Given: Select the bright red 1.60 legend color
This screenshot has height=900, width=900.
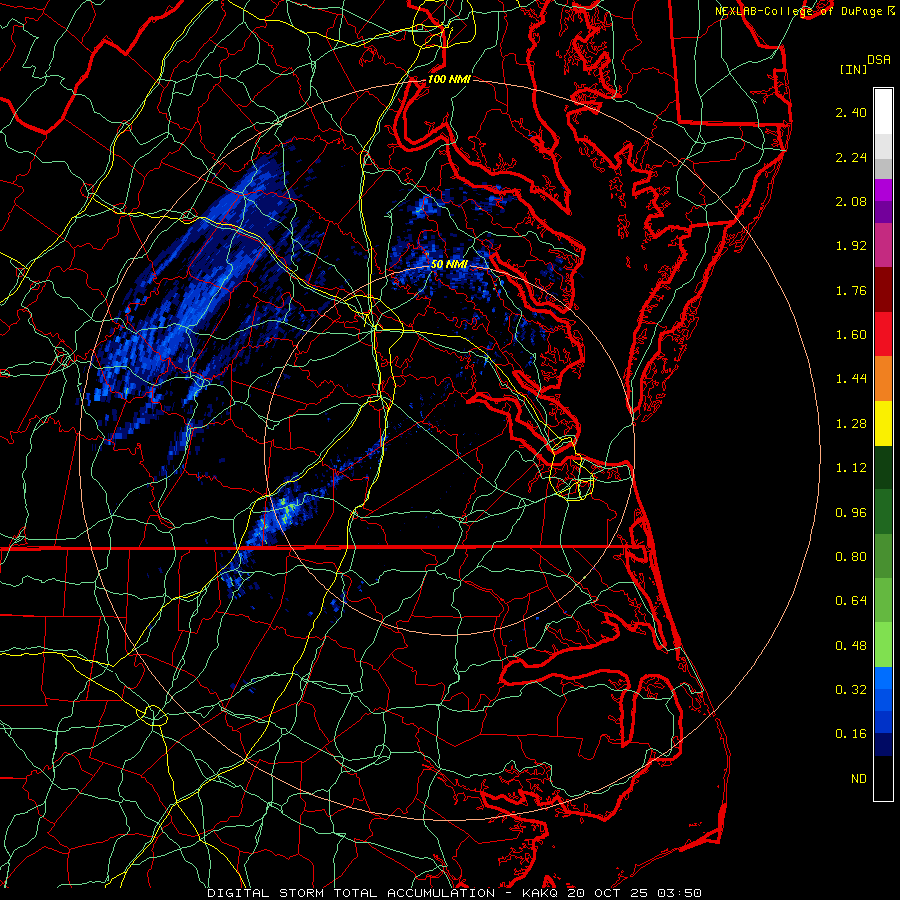Looking at the screenshot, I should pyautogui.click(x=883, y=334).
